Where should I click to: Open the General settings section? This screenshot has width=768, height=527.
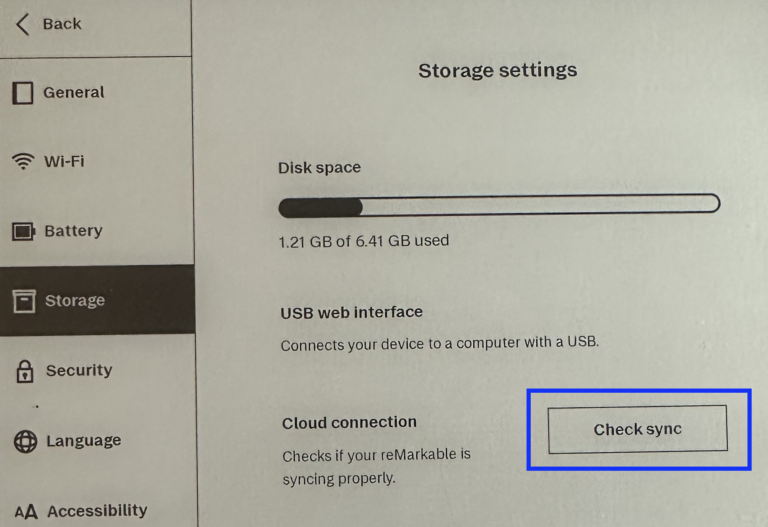pyautogui.click(x=73, y=93)
